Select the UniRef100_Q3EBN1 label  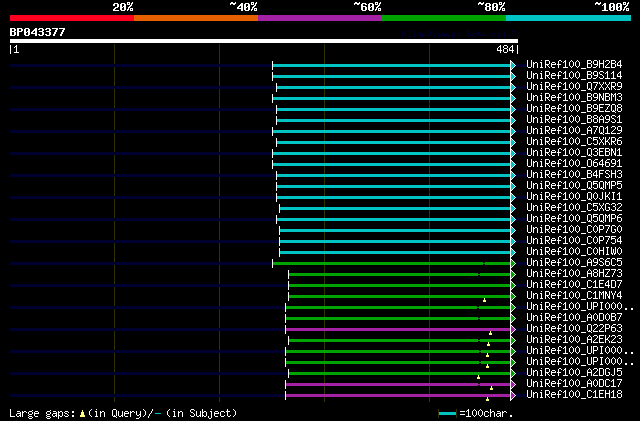(574, 153)
